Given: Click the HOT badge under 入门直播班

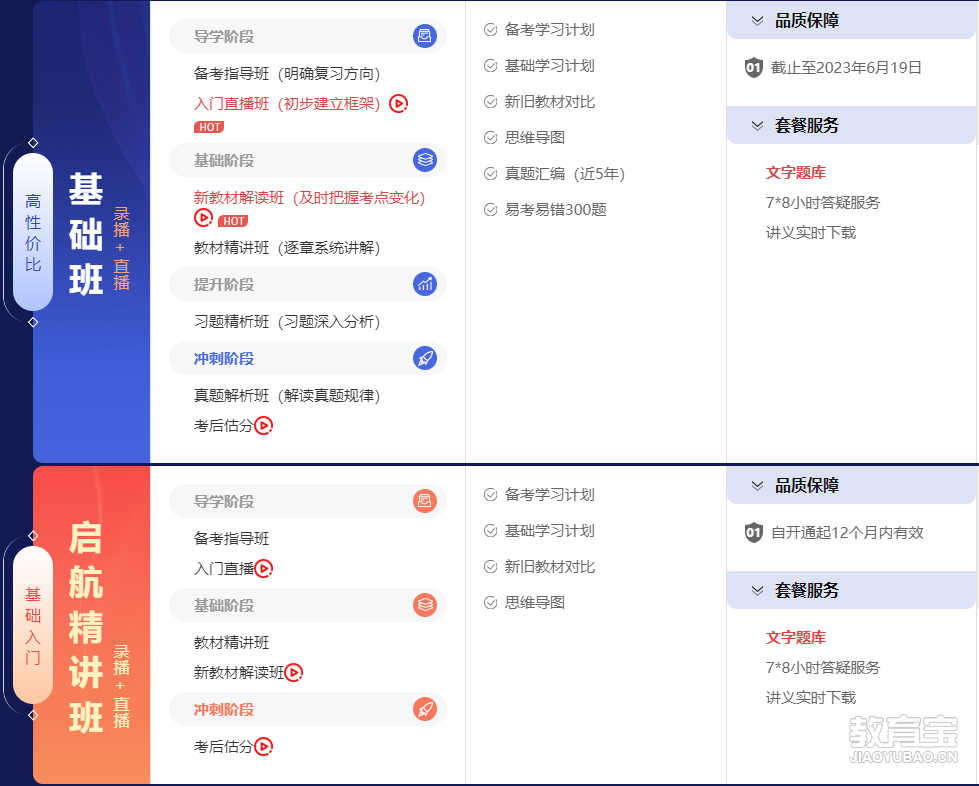Looking at the screenshot, I should tap(209, 127).
